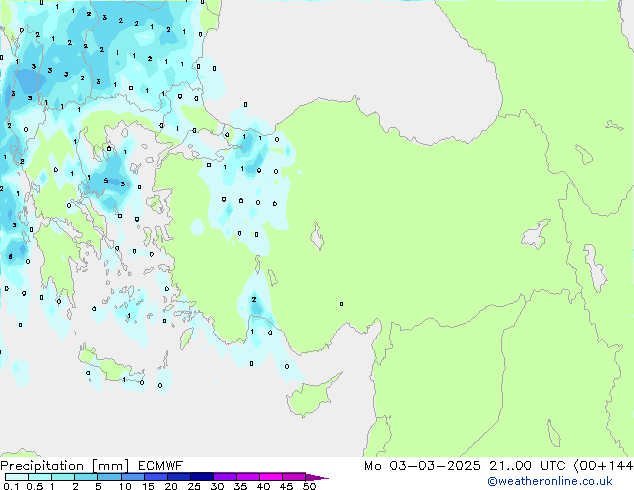Click the 25–30 mm dark blue swatch
The image size is (634, 490).
pos(201,477)
